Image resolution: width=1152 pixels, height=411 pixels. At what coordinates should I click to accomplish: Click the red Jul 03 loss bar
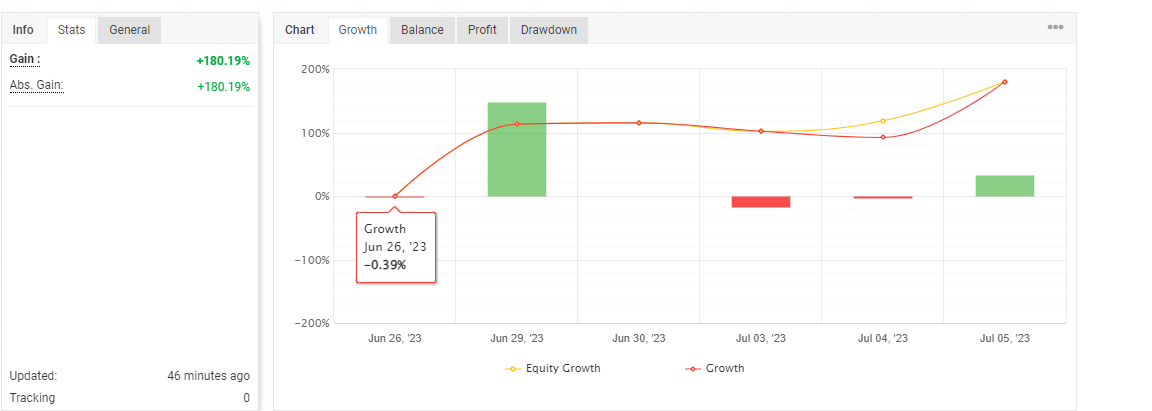(761, 201)
